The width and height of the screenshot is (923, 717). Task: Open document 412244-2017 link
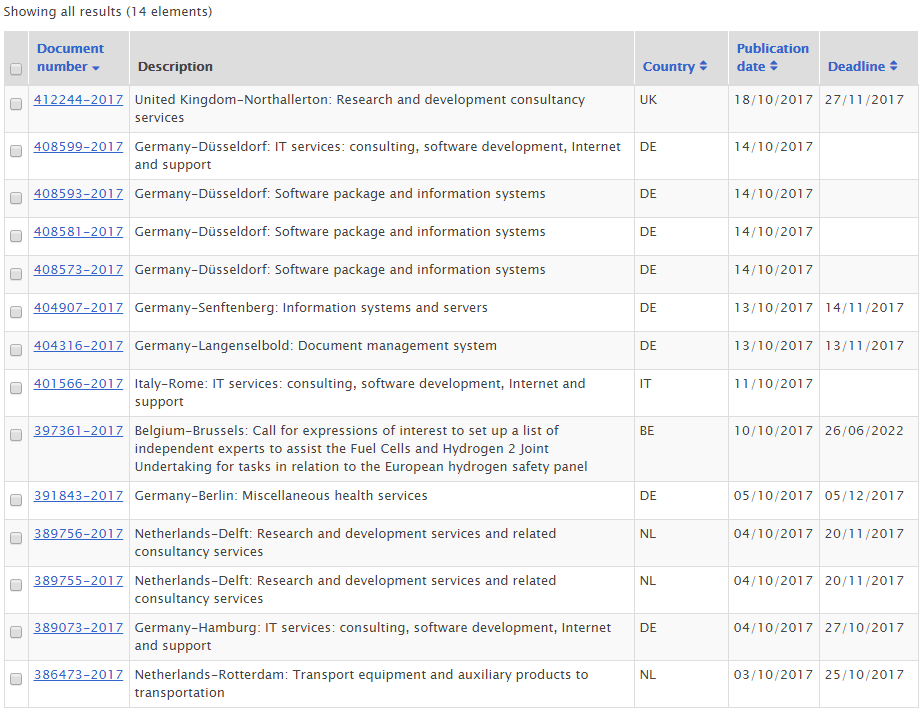tap(78, 100)
